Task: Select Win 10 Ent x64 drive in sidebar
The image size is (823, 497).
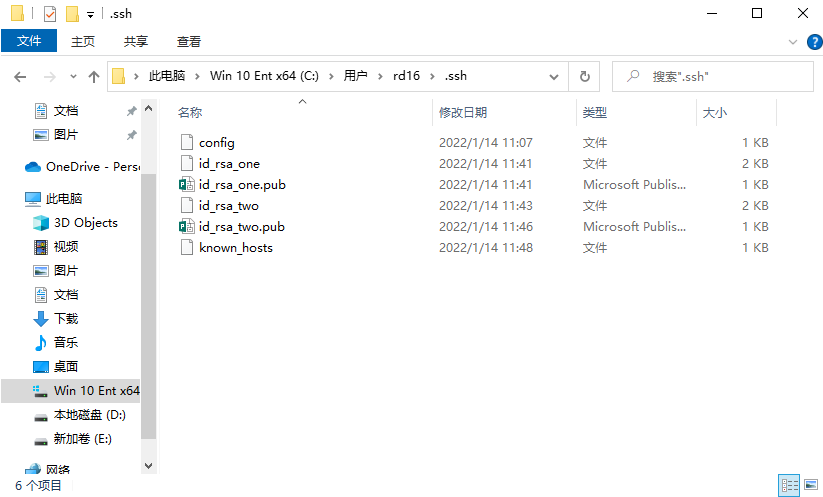Action: tap(71, 390)
